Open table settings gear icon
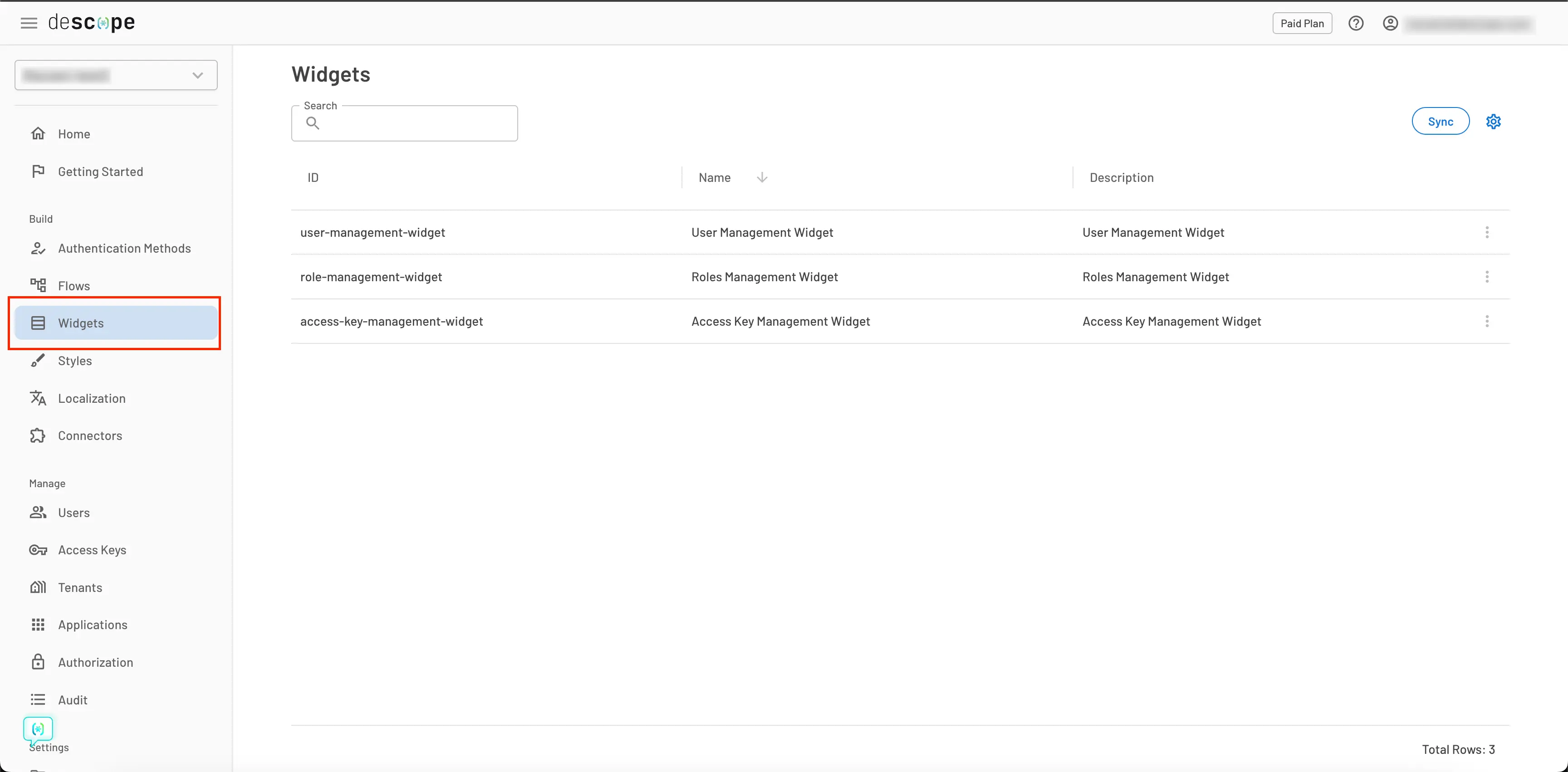This screenshot has height=772, width=1568. pos(1493,122)
